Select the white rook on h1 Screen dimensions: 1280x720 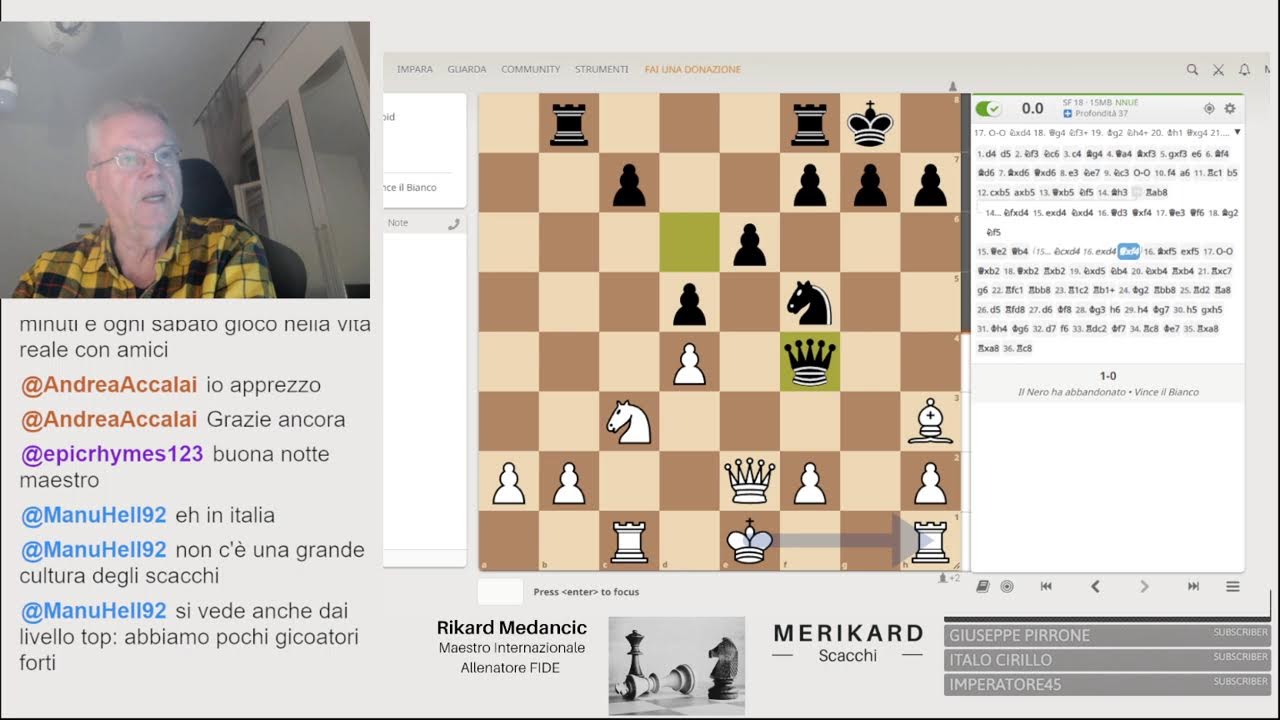pos(931,541)
